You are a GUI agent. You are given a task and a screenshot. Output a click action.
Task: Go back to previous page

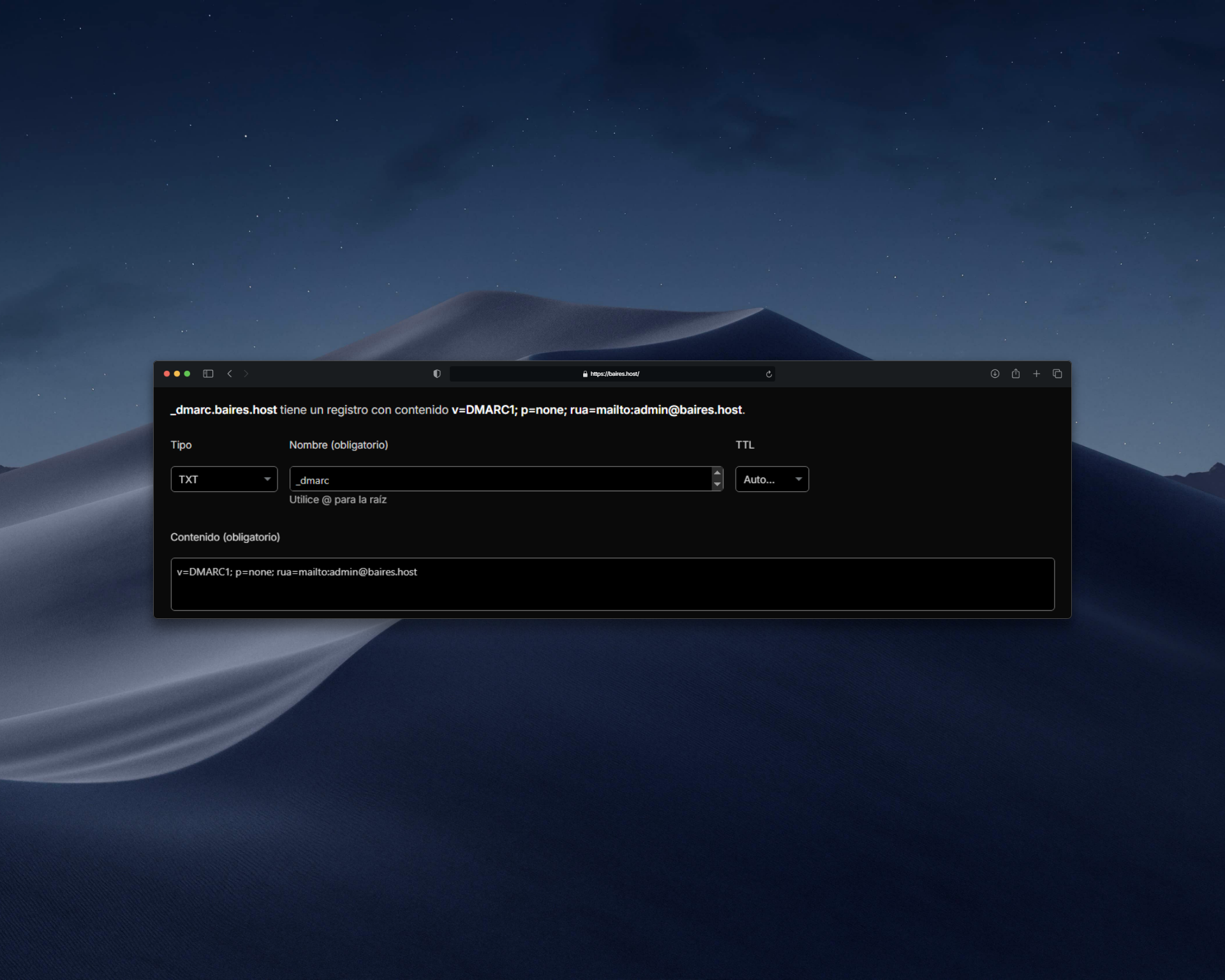tap(230, 374)
